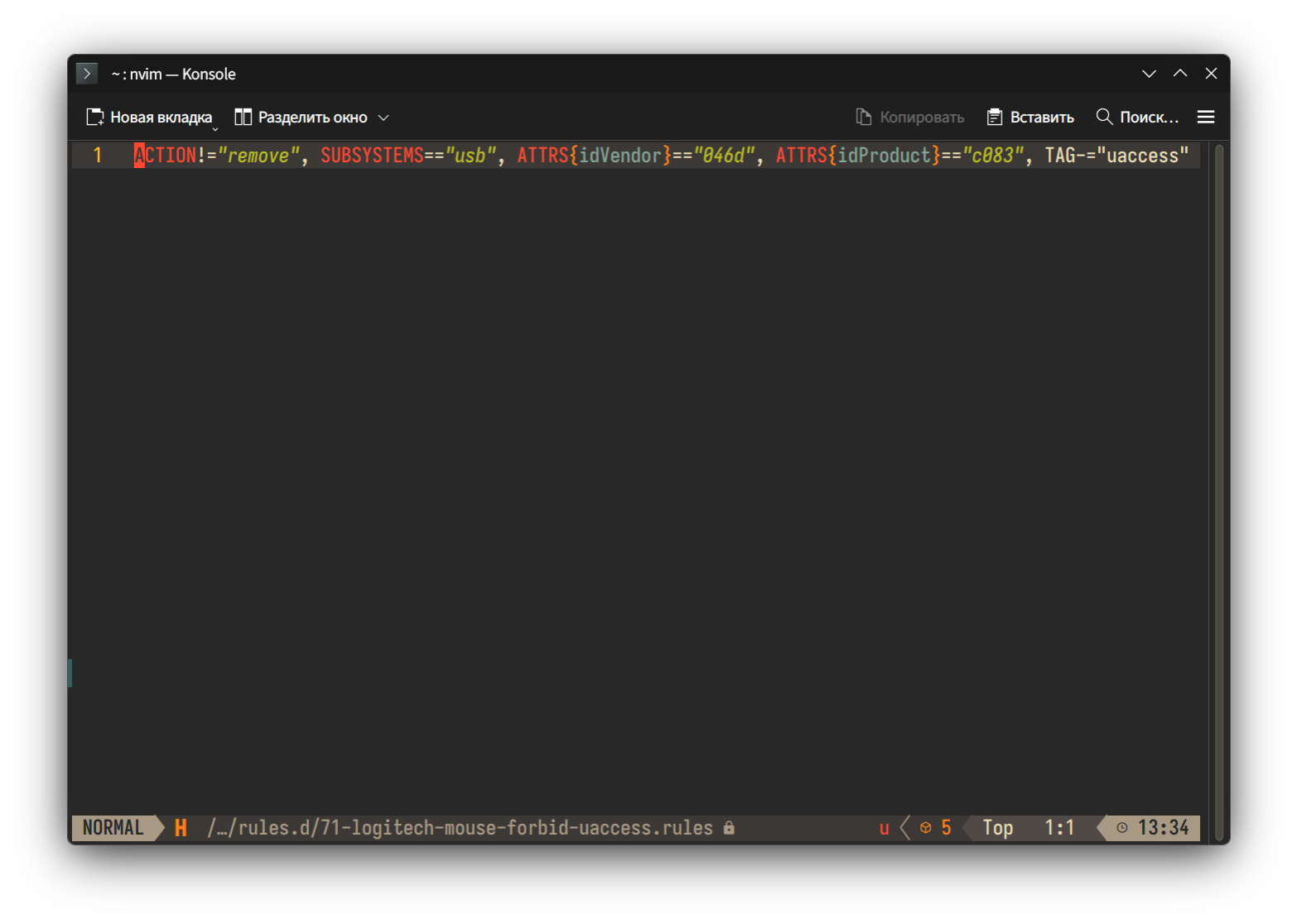
Task: Click the clock icon in statusline
Action: coord(1122,828)
